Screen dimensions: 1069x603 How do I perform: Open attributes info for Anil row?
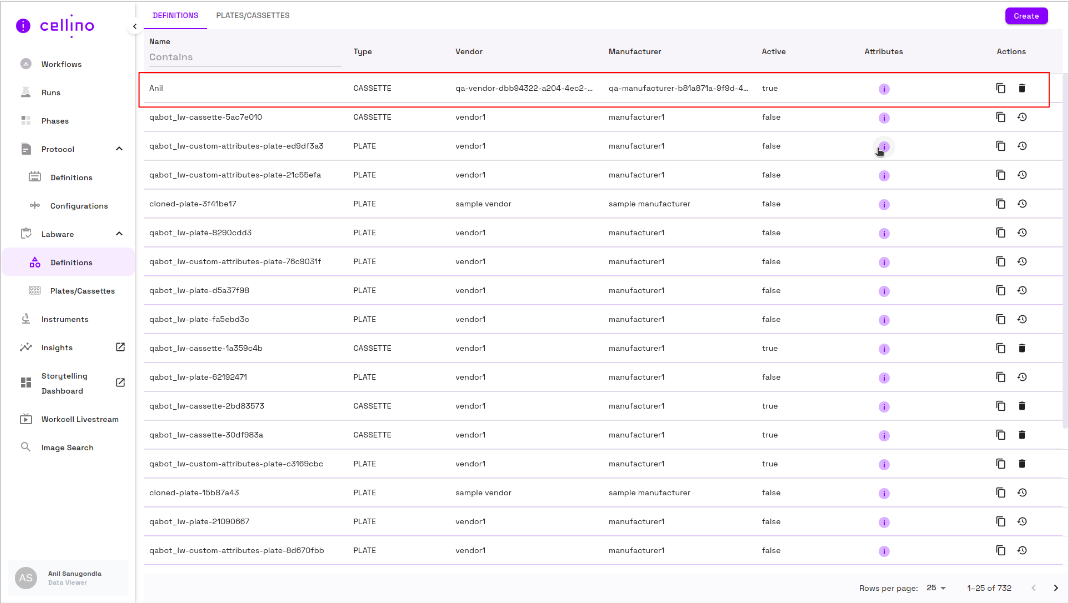click(x=884, y=89)
